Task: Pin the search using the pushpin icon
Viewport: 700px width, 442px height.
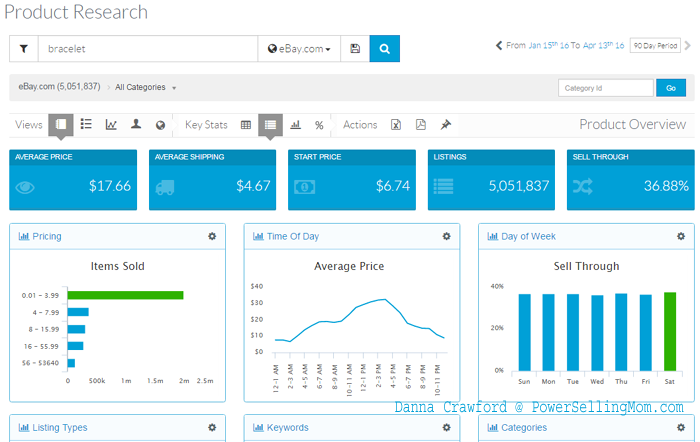Action: pos(446,125)
